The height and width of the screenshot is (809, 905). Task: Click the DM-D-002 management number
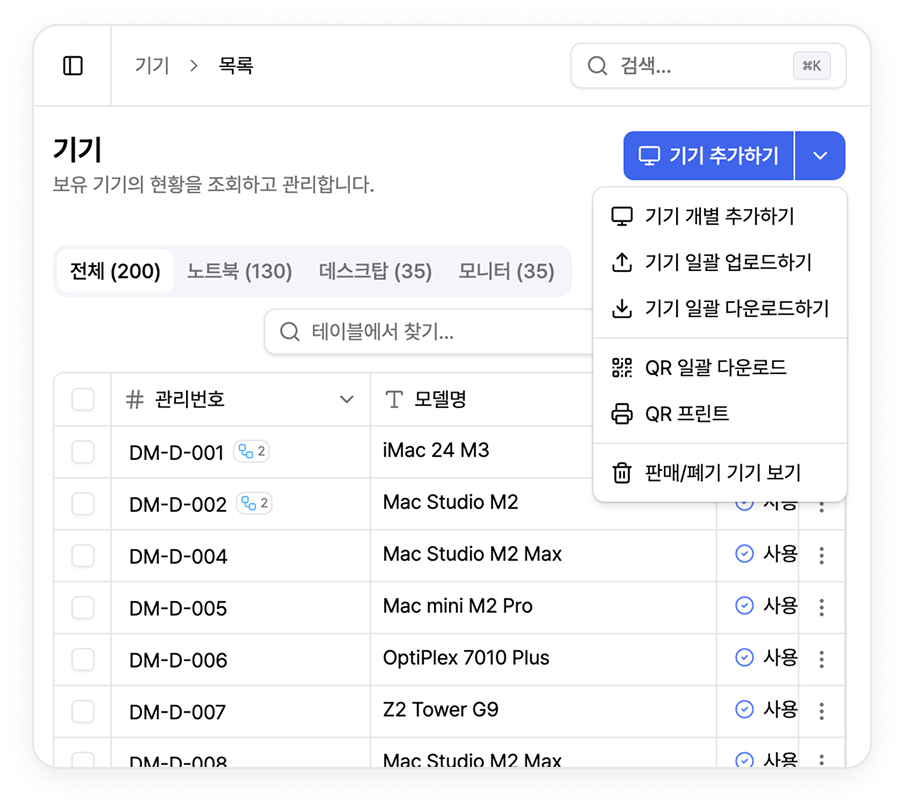(178, 505)
